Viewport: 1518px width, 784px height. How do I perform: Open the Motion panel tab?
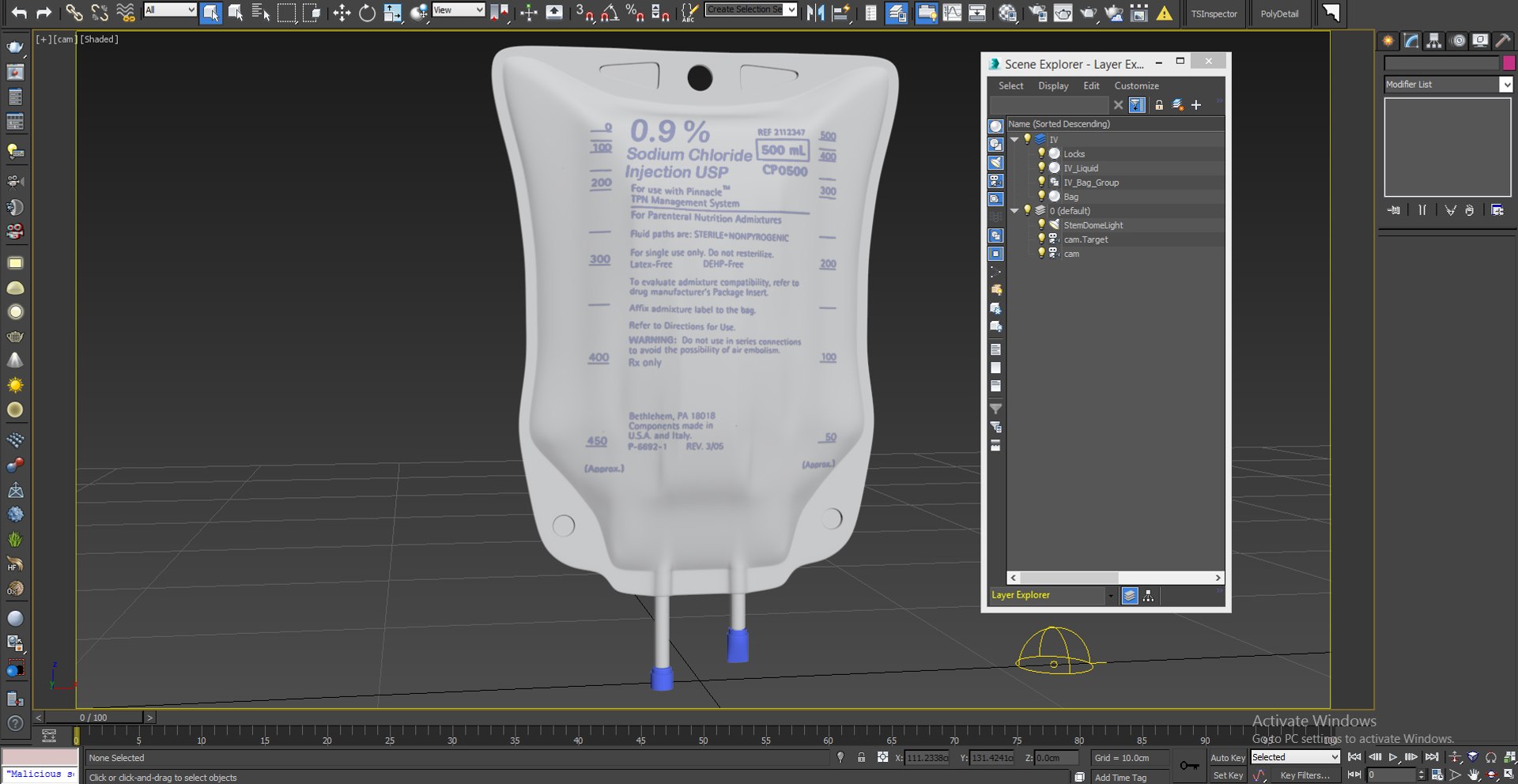tap(1458, 40)
